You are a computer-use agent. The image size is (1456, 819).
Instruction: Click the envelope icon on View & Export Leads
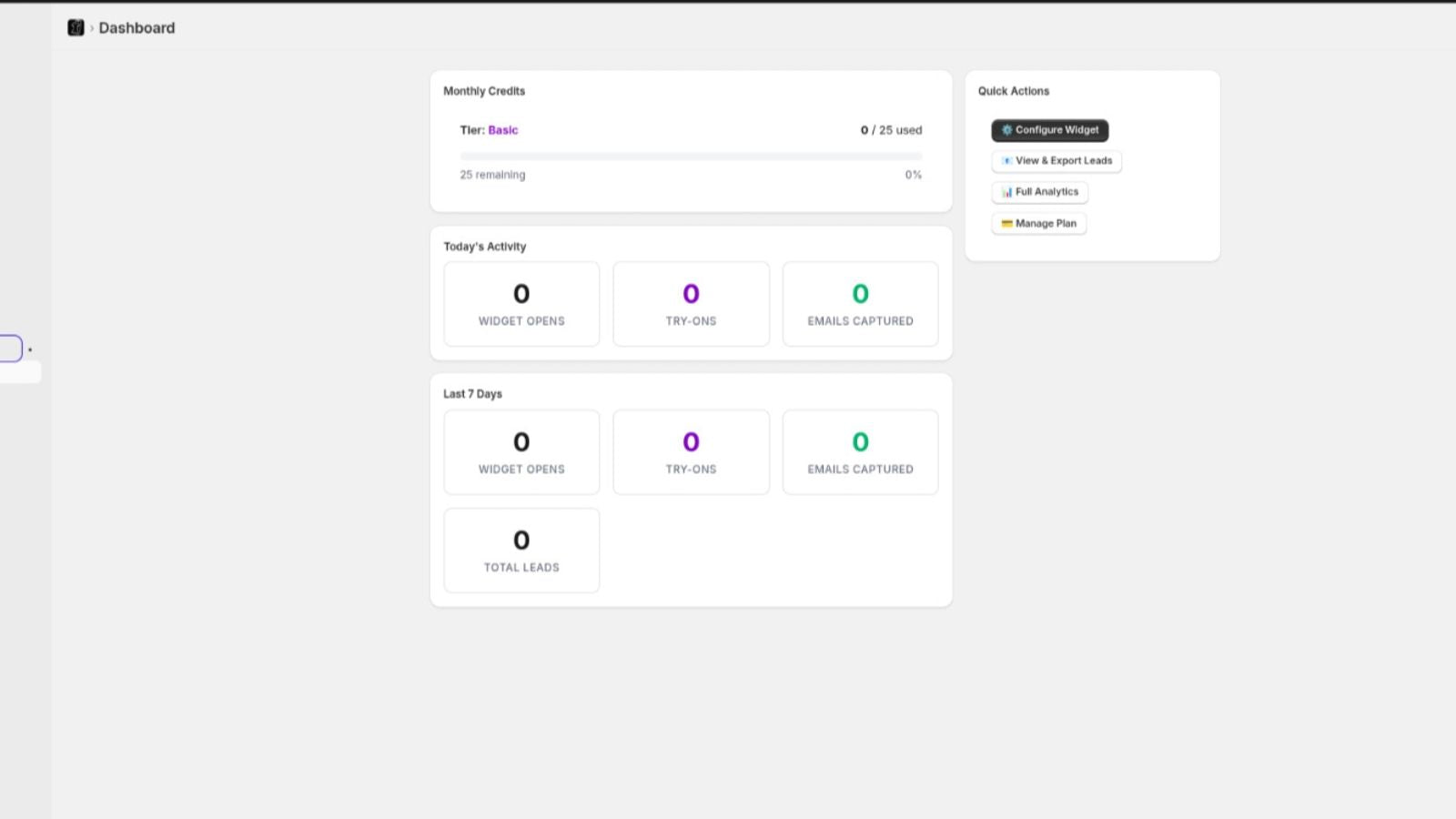click(1006, 161)
